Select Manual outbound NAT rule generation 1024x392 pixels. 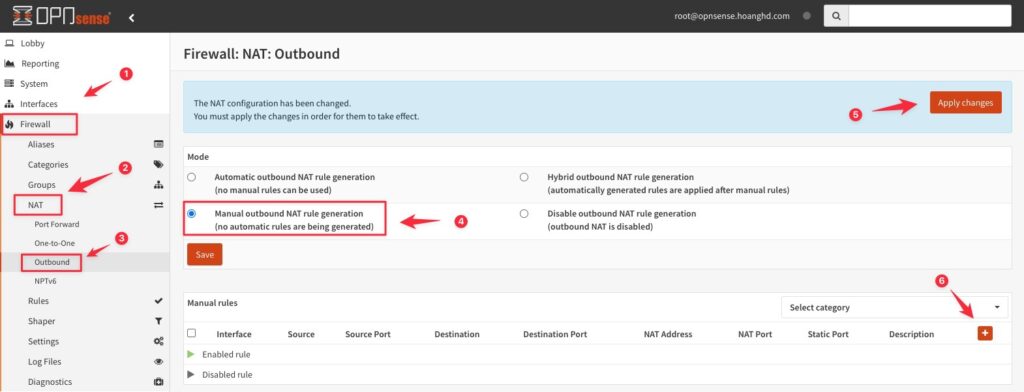point(191,214)
